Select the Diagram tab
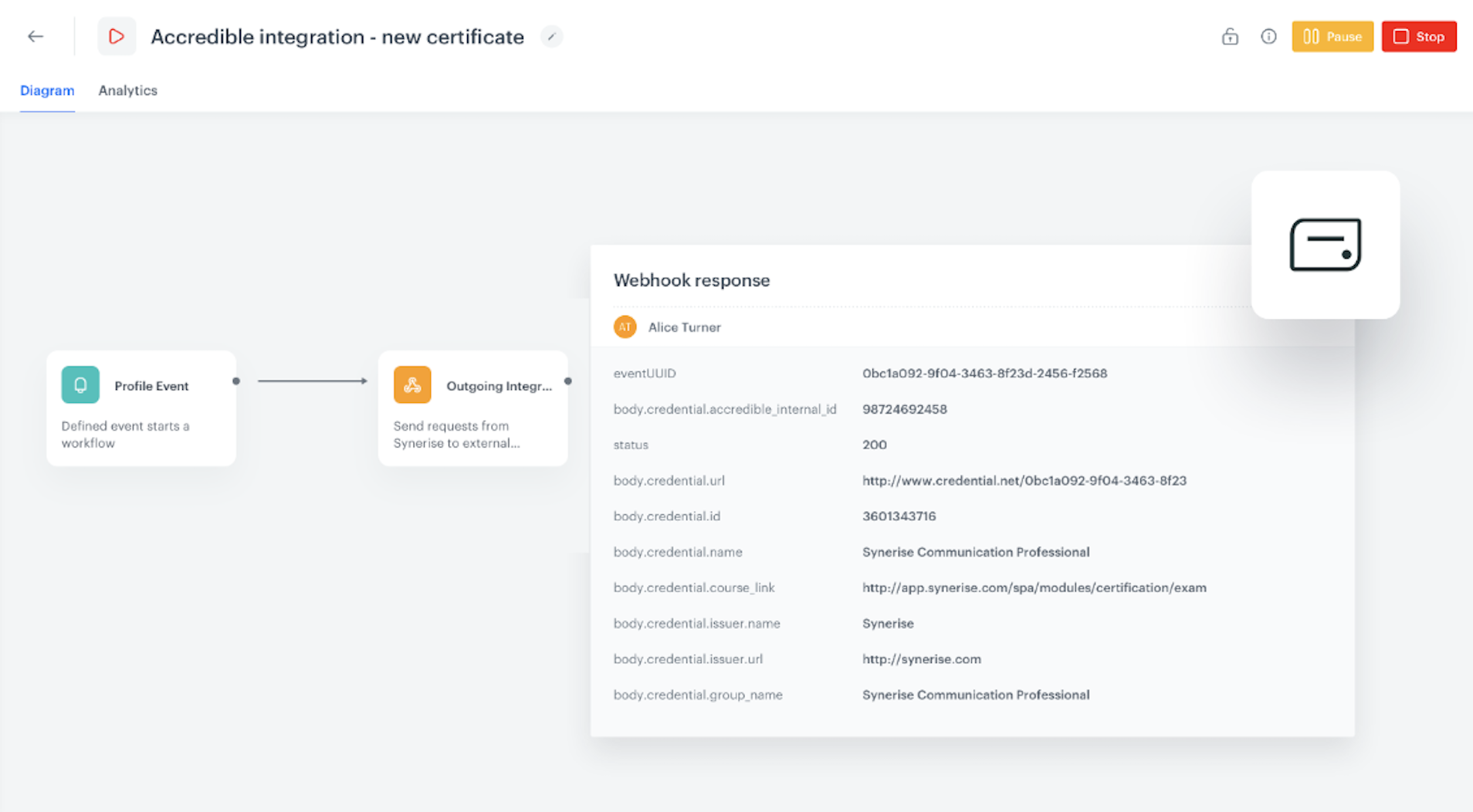This screenshot has height=812, width=1473. click(47, 90)
